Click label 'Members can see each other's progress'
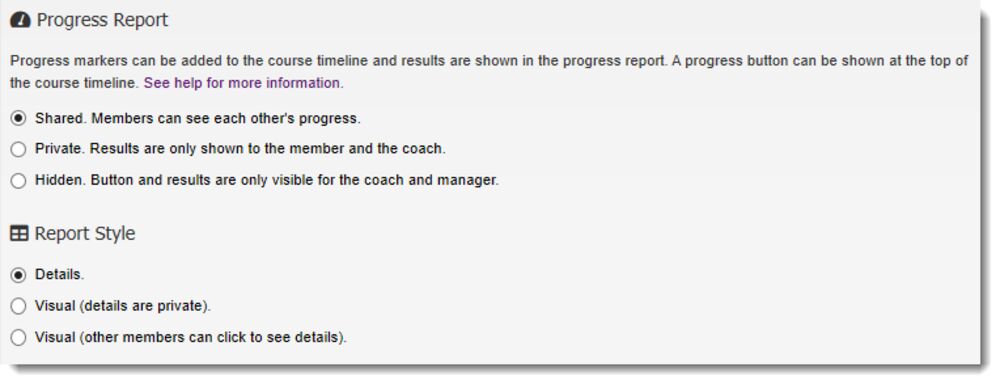Viewport: 1000px width, 384px height. click(225, 118)
